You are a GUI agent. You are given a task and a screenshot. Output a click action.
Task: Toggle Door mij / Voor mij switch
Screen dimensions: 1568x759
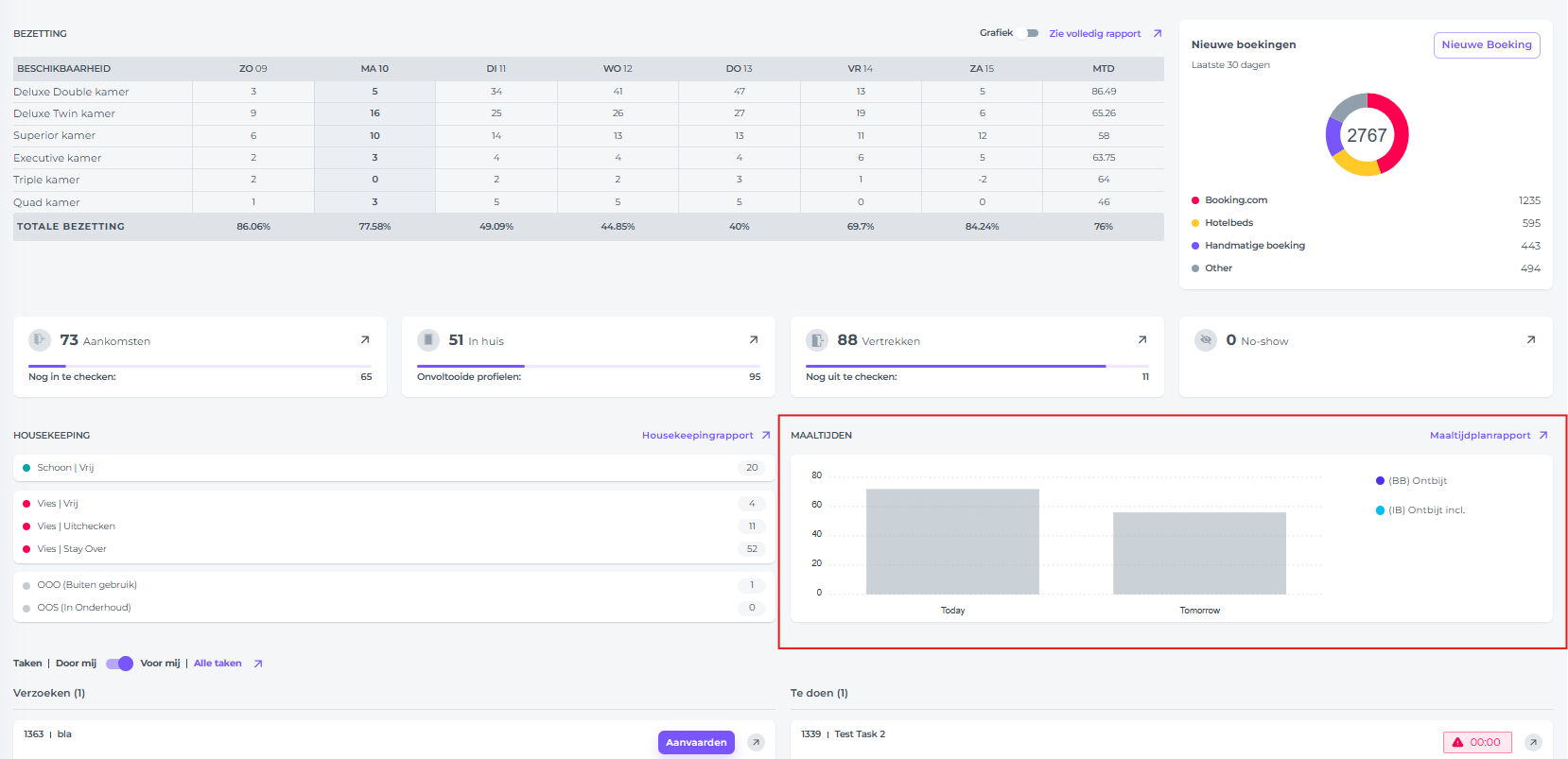119,664
